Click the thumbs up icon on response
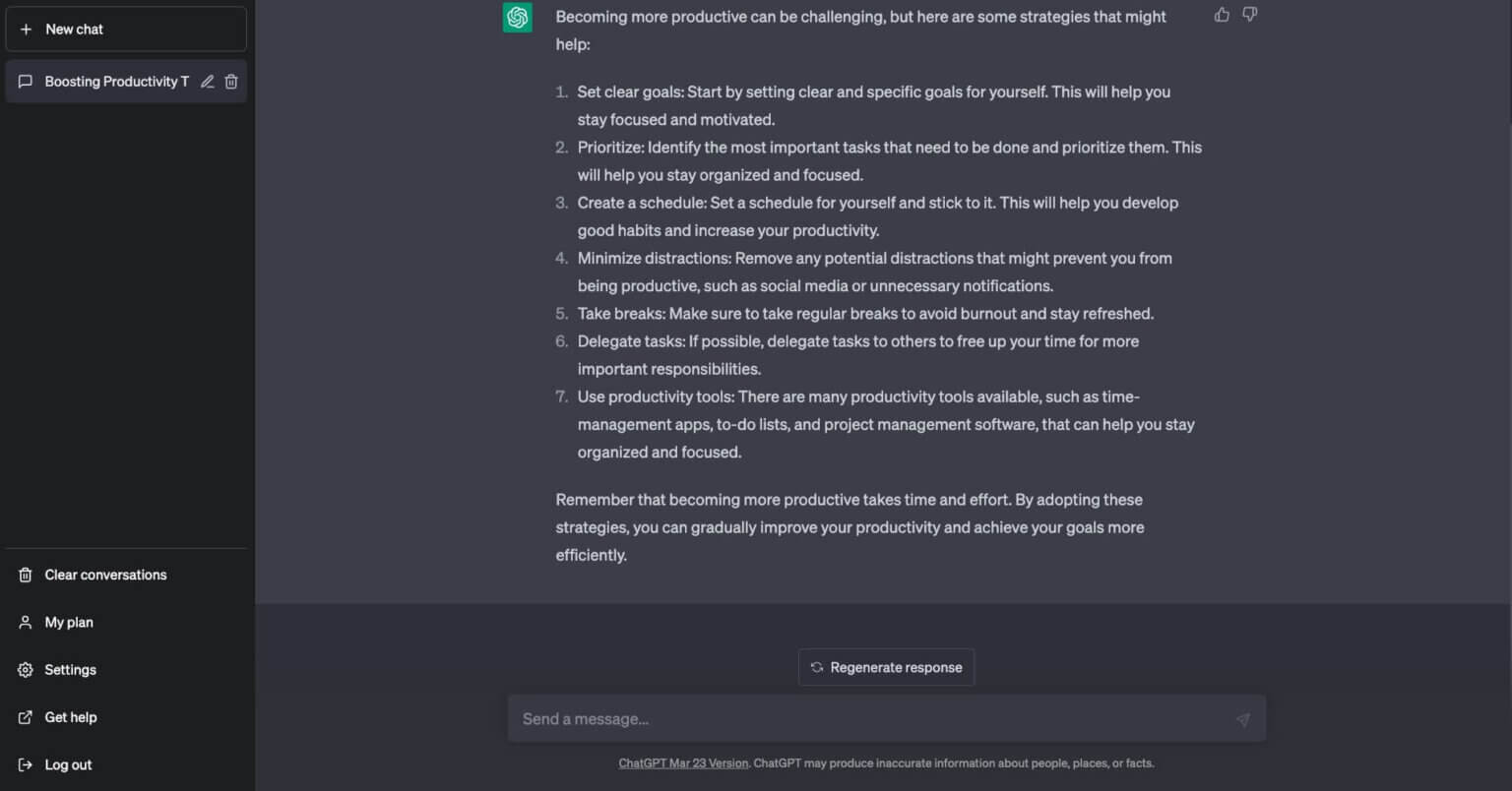 pyautogui.click(x=1222, y=15)
